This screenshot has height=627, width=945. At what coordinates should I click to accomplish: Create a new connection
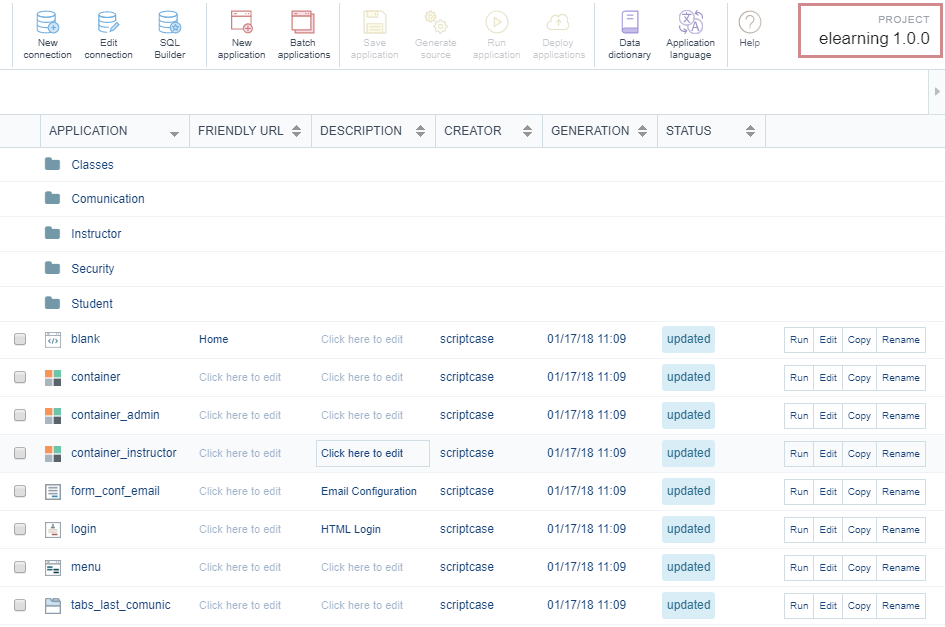[x=47, y=34]
